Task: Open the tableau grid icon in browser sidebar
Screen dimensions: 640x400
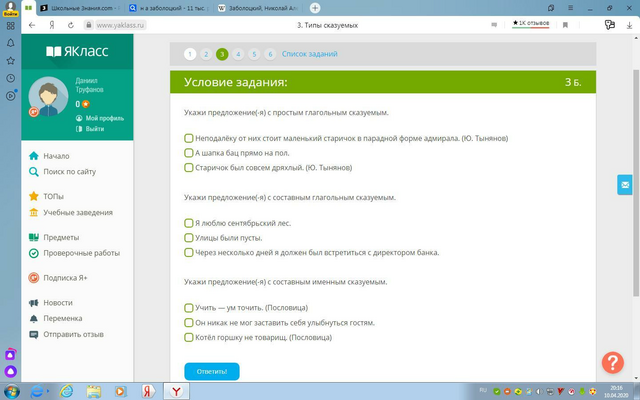Action: pyautogui.click(x=11, y=26)
